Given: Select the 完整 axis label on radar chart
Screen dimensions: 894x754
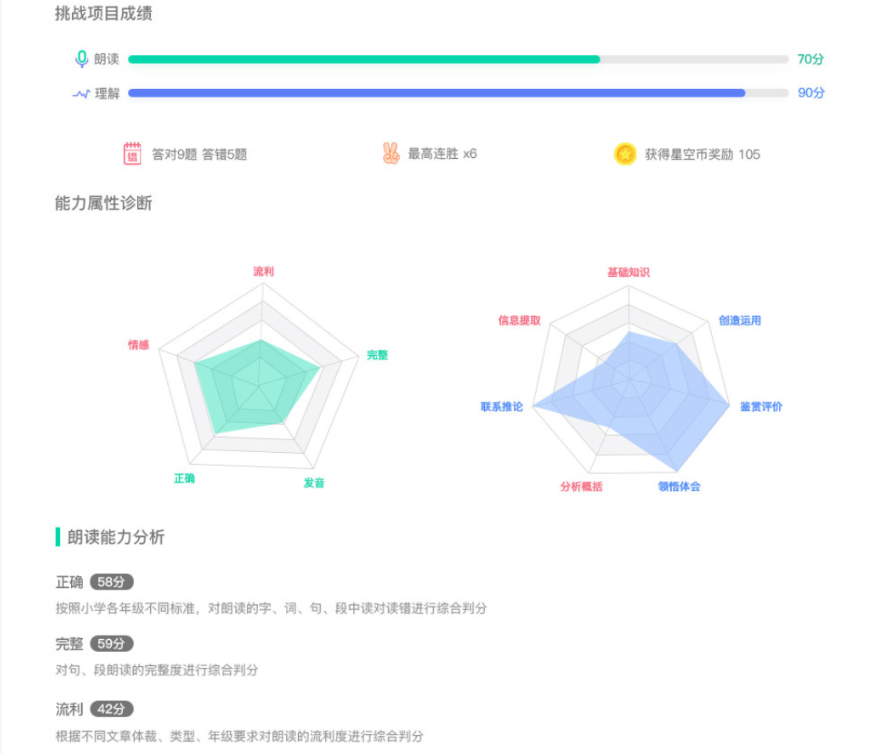Looking at the screenshot, I should tap(377, 355).
